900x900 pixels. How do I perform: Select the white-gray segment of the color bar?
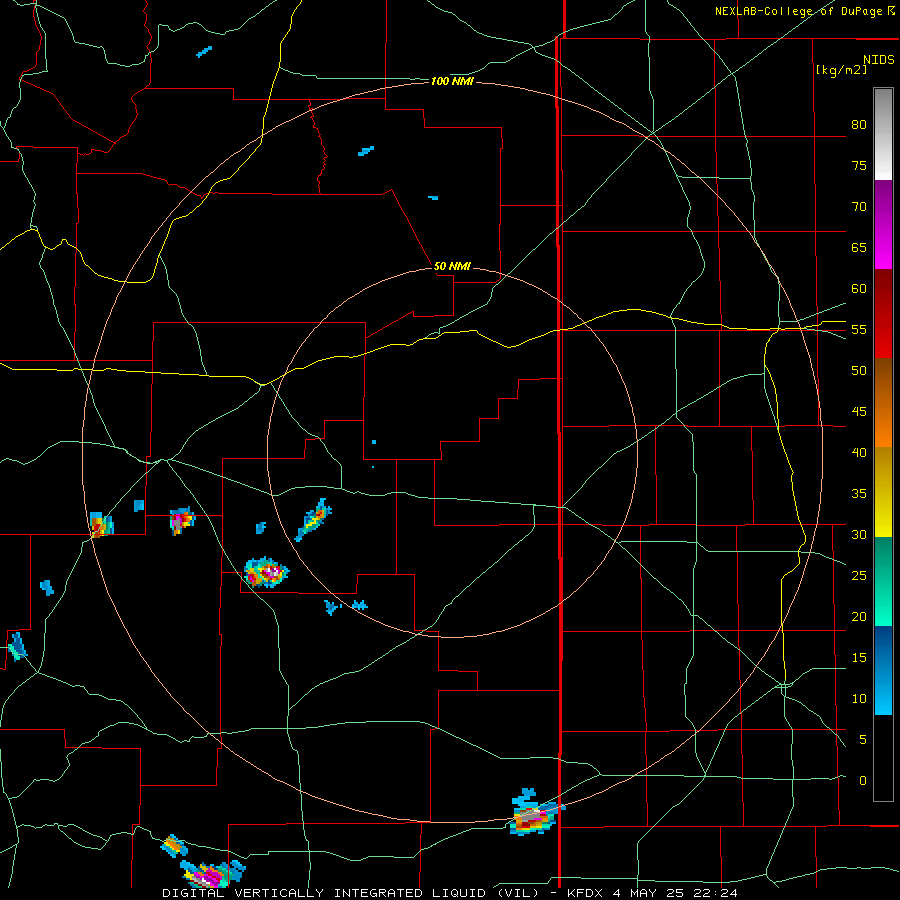click(x=883, y=134)
